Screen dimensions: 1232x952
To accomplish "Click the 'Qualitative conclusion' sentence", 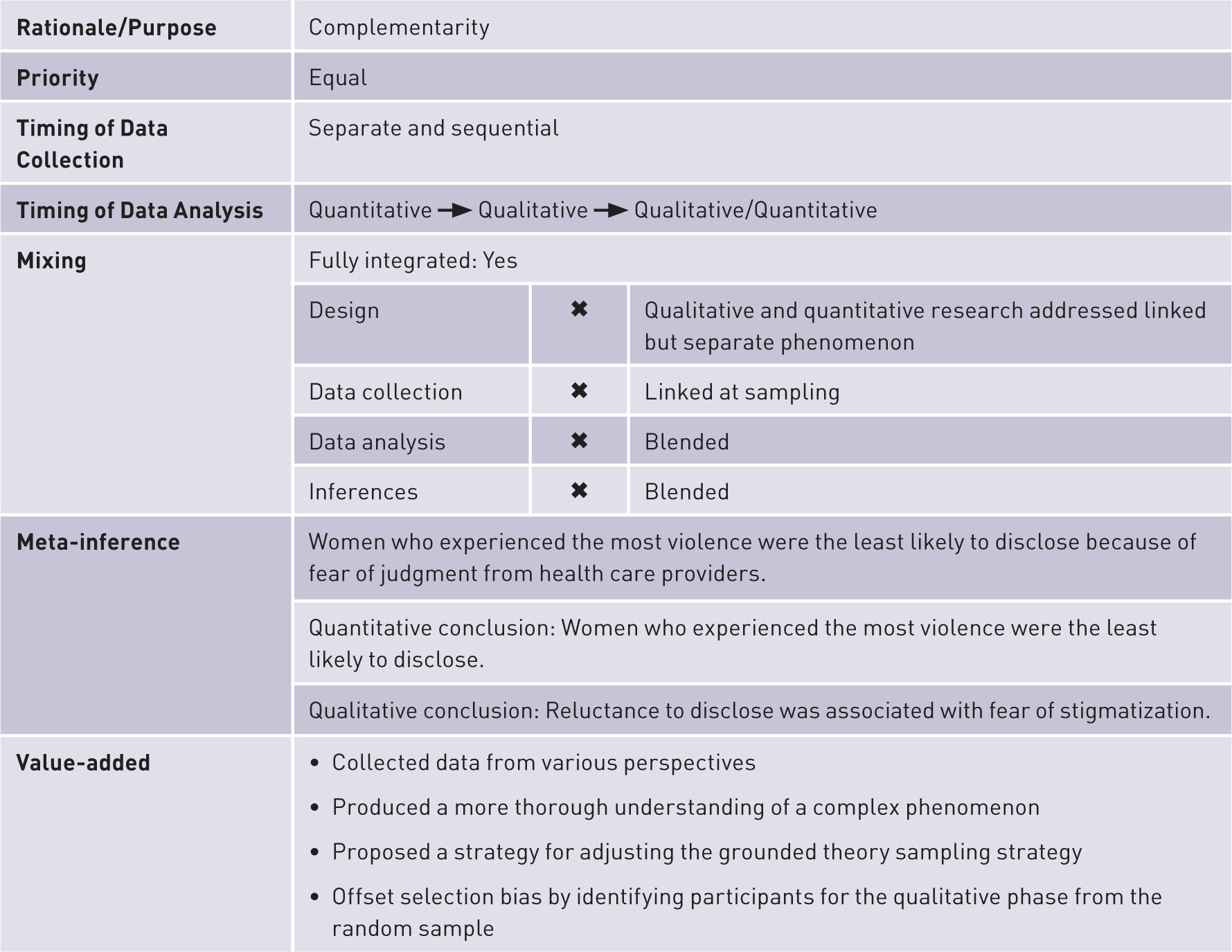I will click(759, 710).
